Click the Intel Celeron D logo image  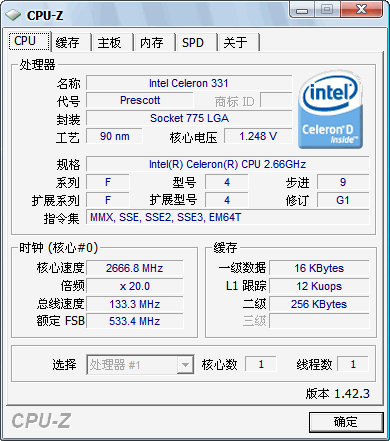pyautogui.click(x=330, y=110)
